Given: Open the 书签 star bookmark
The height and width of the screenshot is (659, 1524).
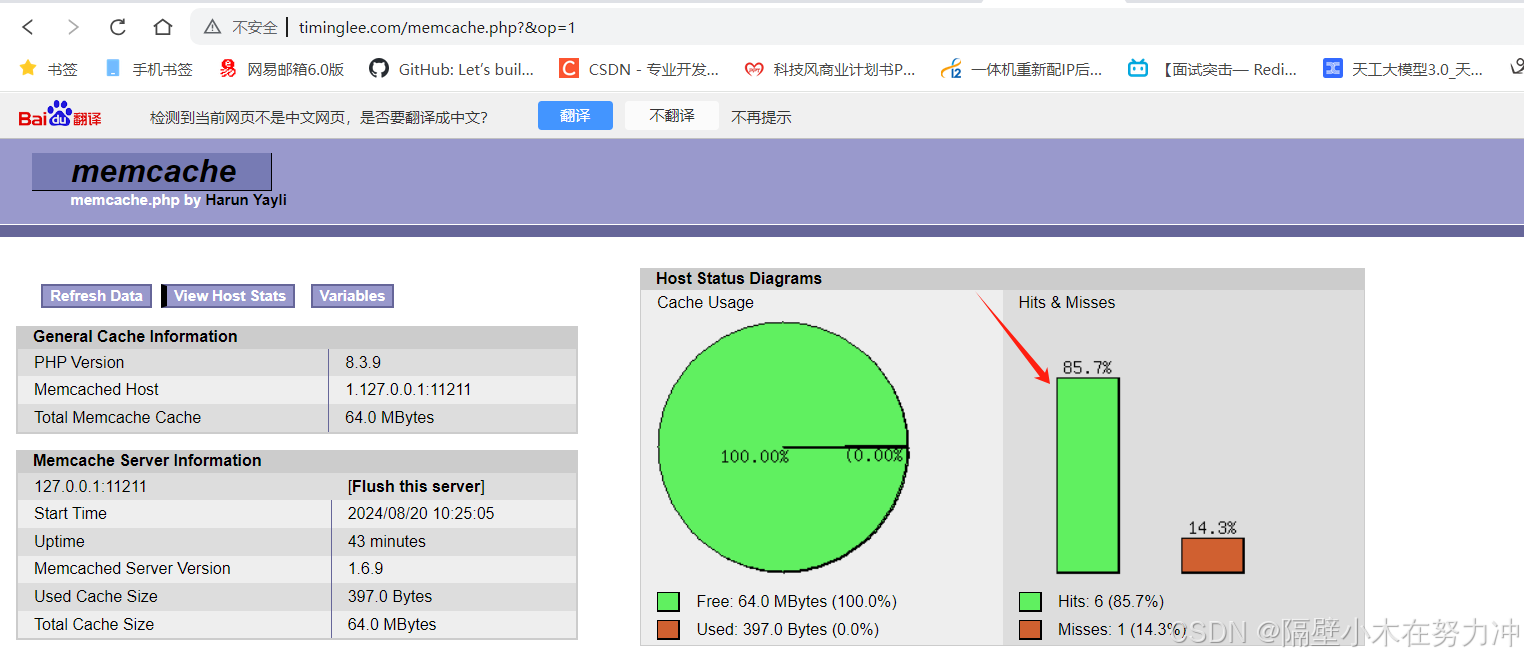Looking at the screenshot, I should coord(49,69).
